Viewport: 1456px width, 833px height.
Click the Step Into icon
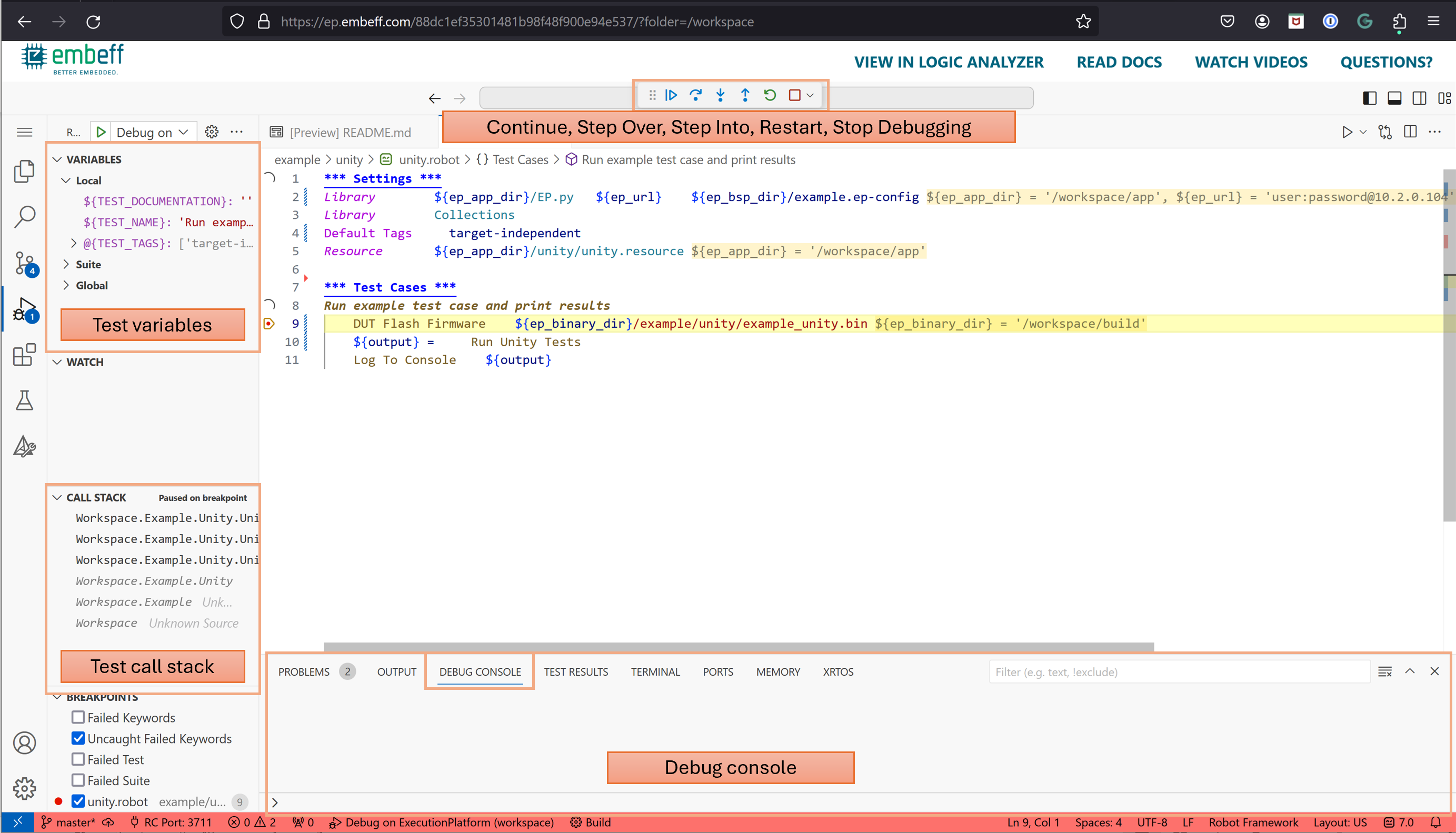click(x=721, y=95)
